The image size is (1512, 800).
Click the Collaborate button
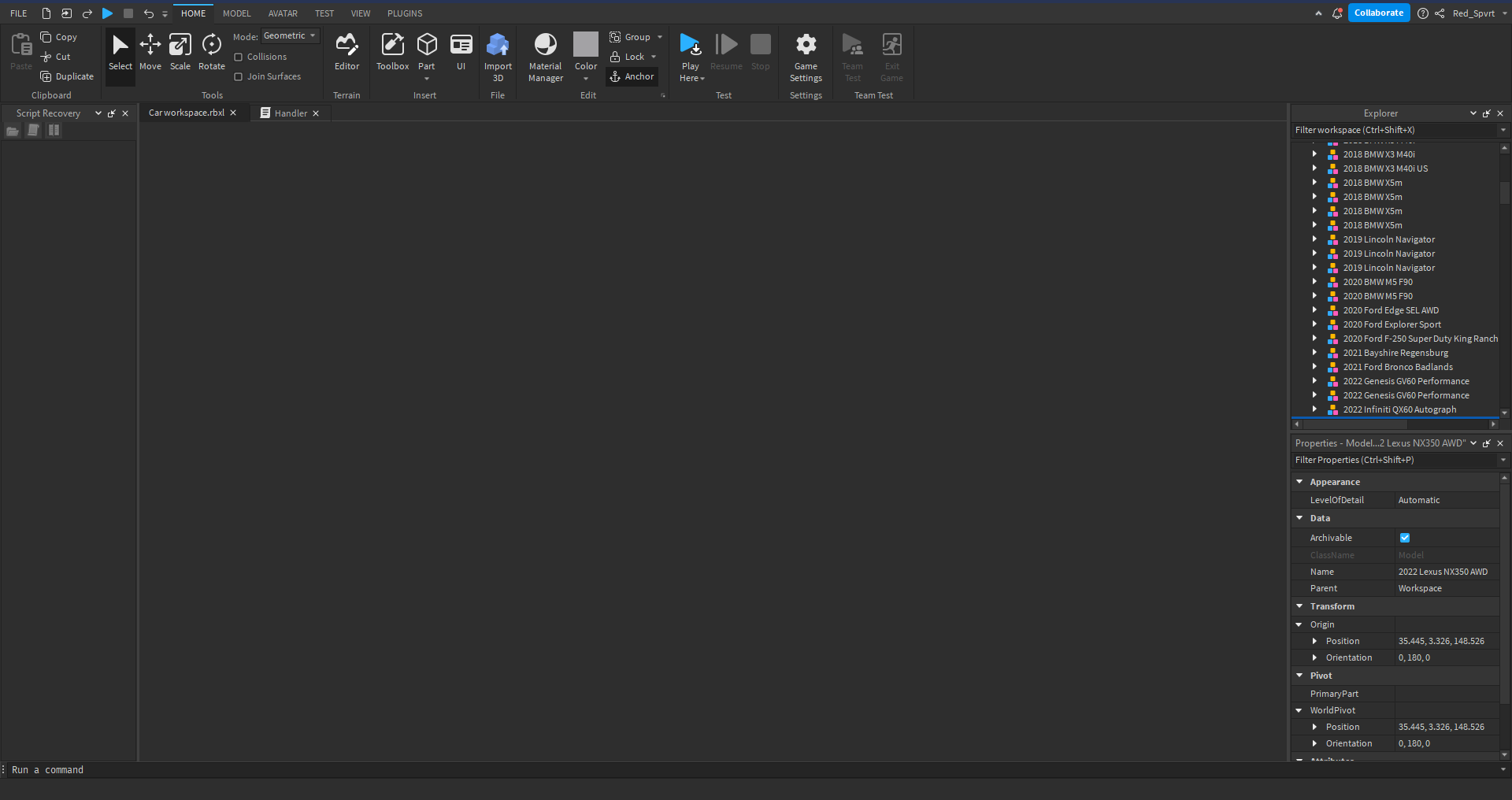coord(1379,13)
